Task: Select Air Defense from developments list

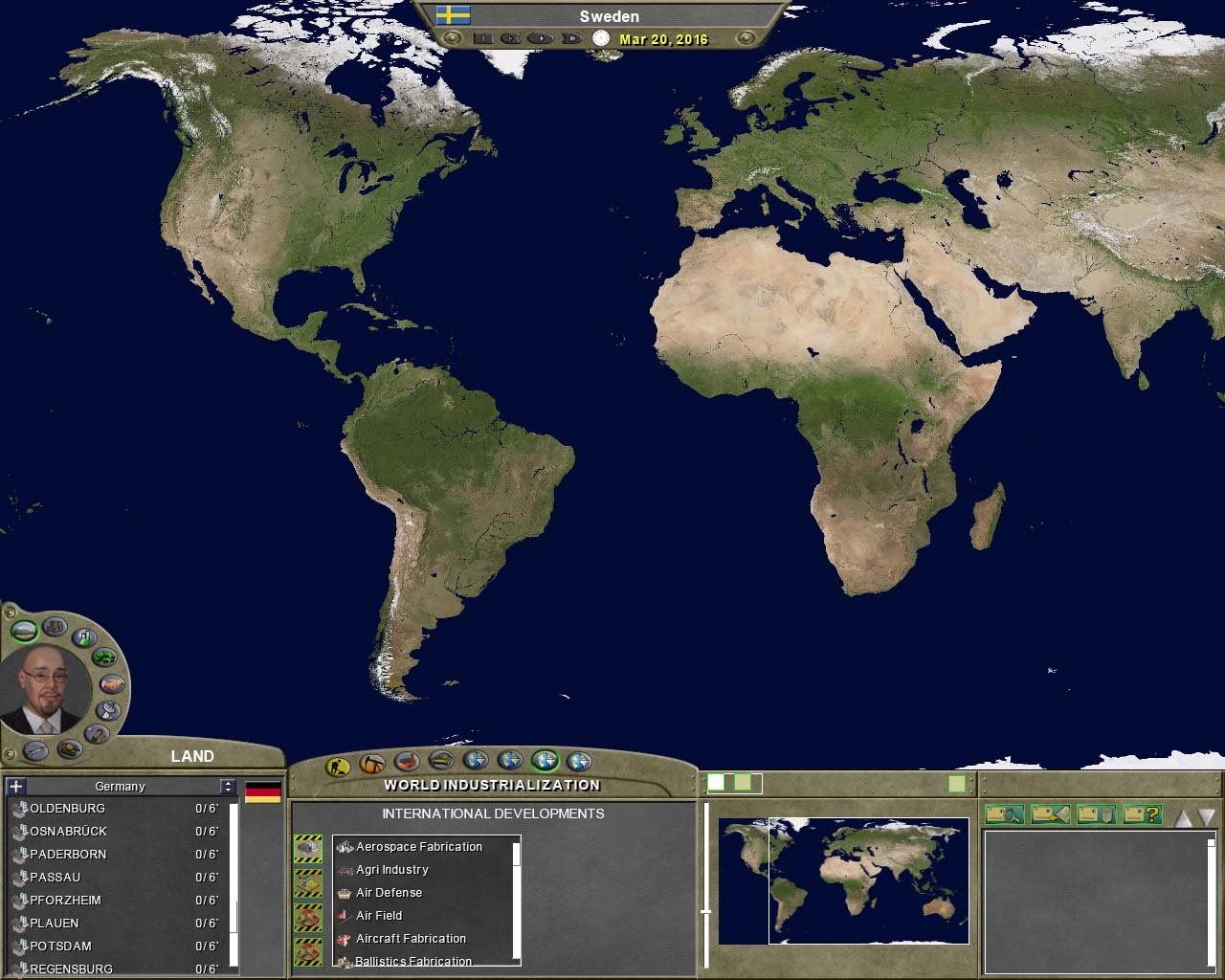Action: [389, 893]
